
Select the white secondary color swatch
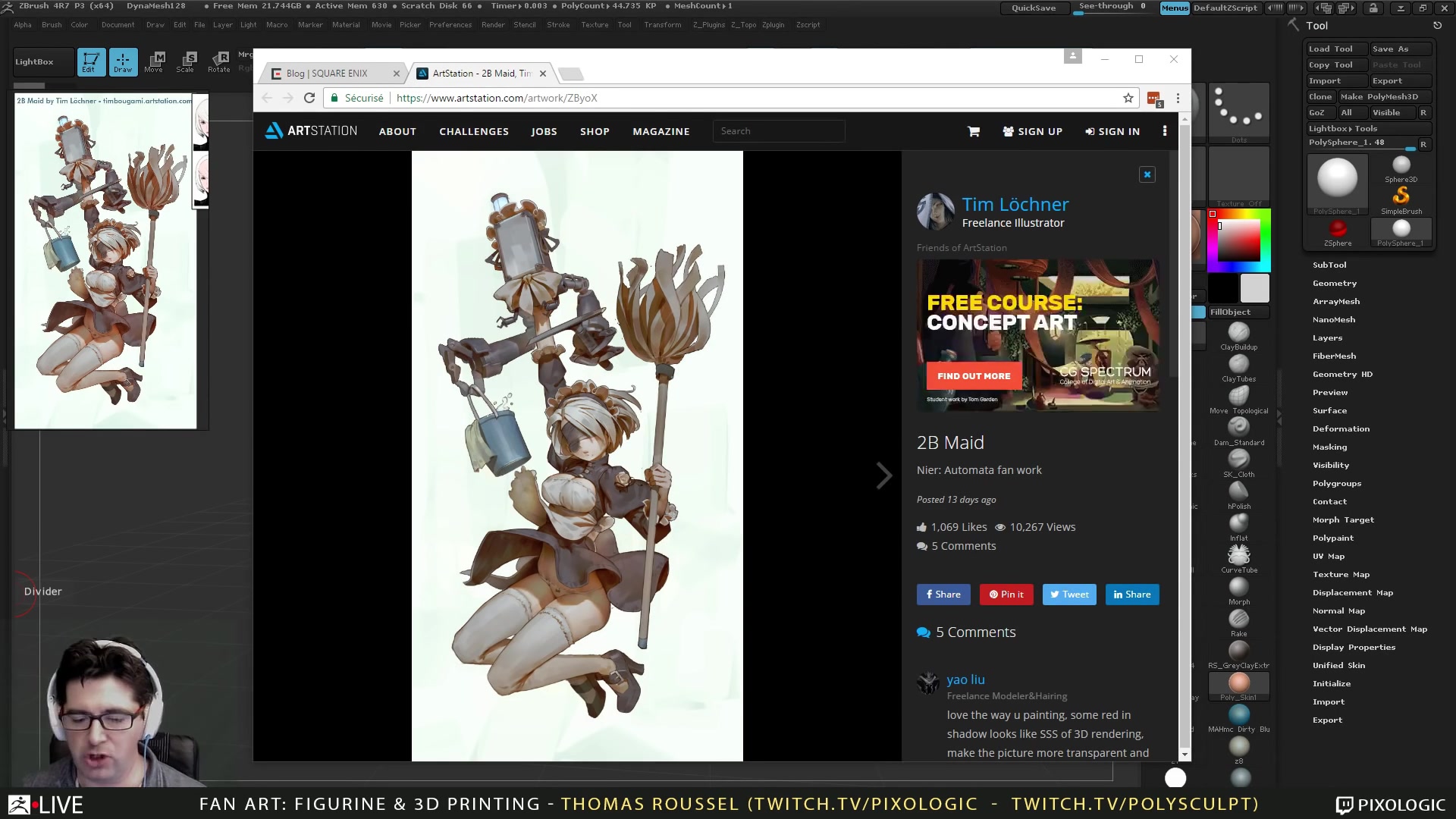coord(1254,288)
